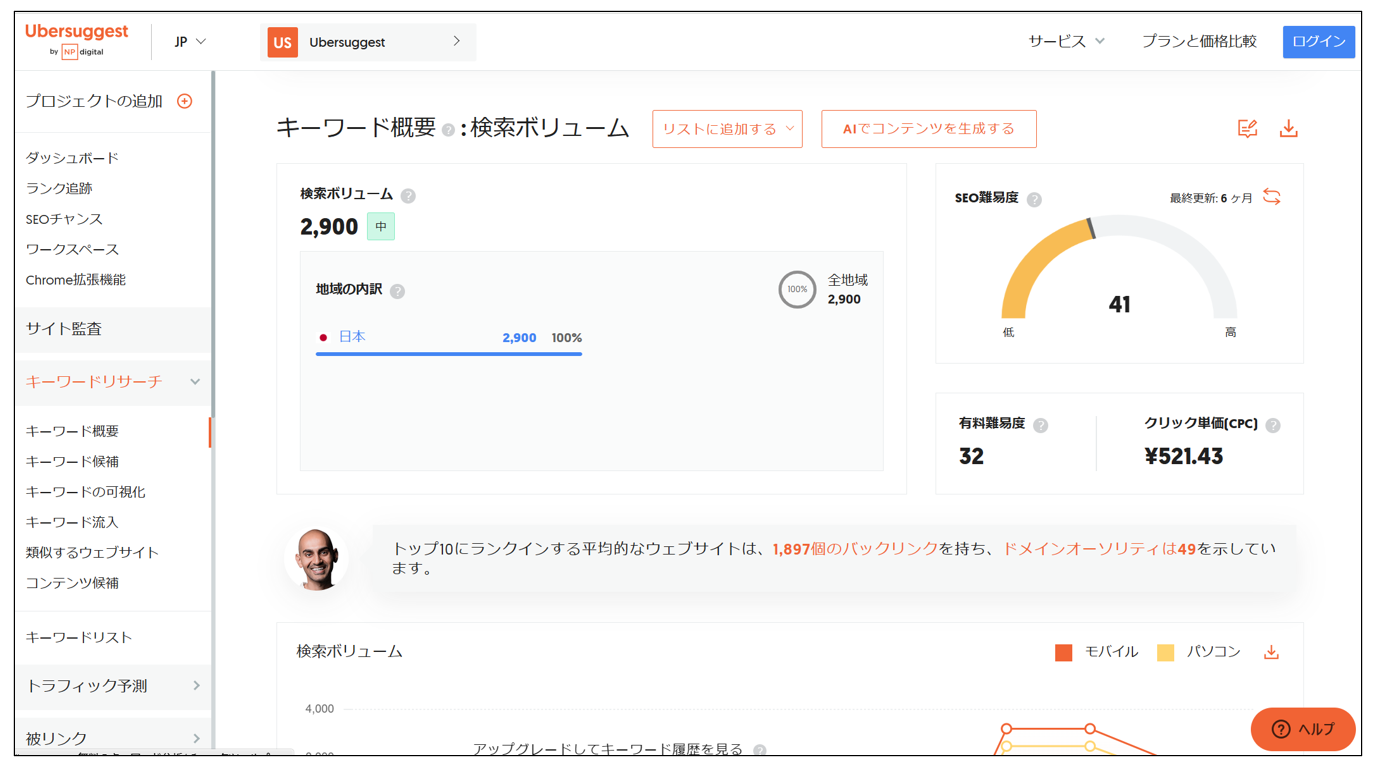Open サイト監査 section

click(x=113, y=329)
